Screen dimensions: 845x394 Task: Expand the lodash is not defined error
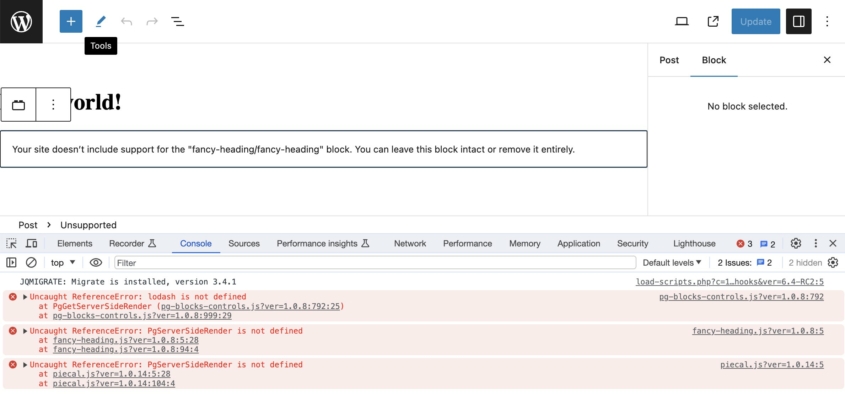click(x=25, y=297)
